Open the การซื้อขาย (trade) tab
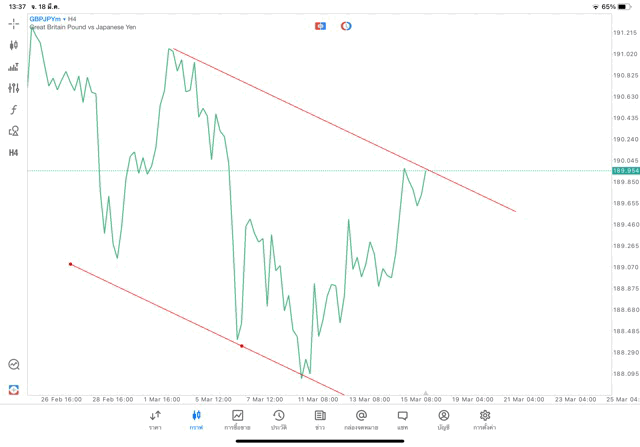Image resolution: width=640 pixels, height=447 pixels. pyautogui.click(x=238, y=419)
